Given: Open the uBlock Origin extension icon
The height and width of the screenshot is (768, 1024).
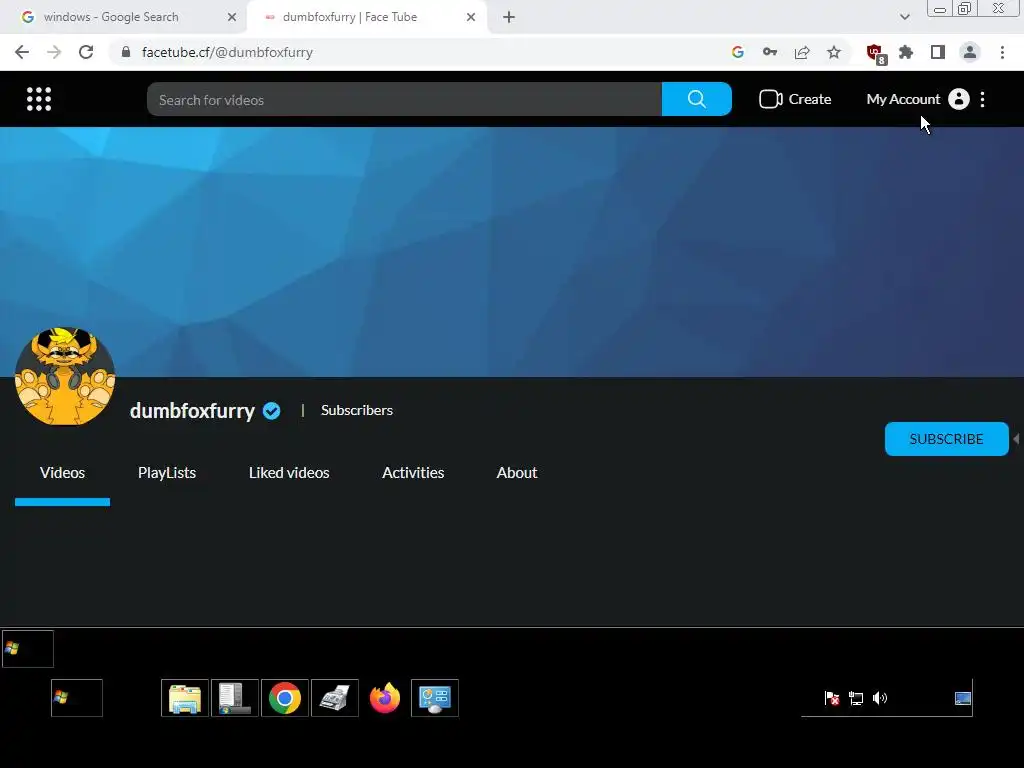Looking at the screenshot, I should (x=875, y=53).
